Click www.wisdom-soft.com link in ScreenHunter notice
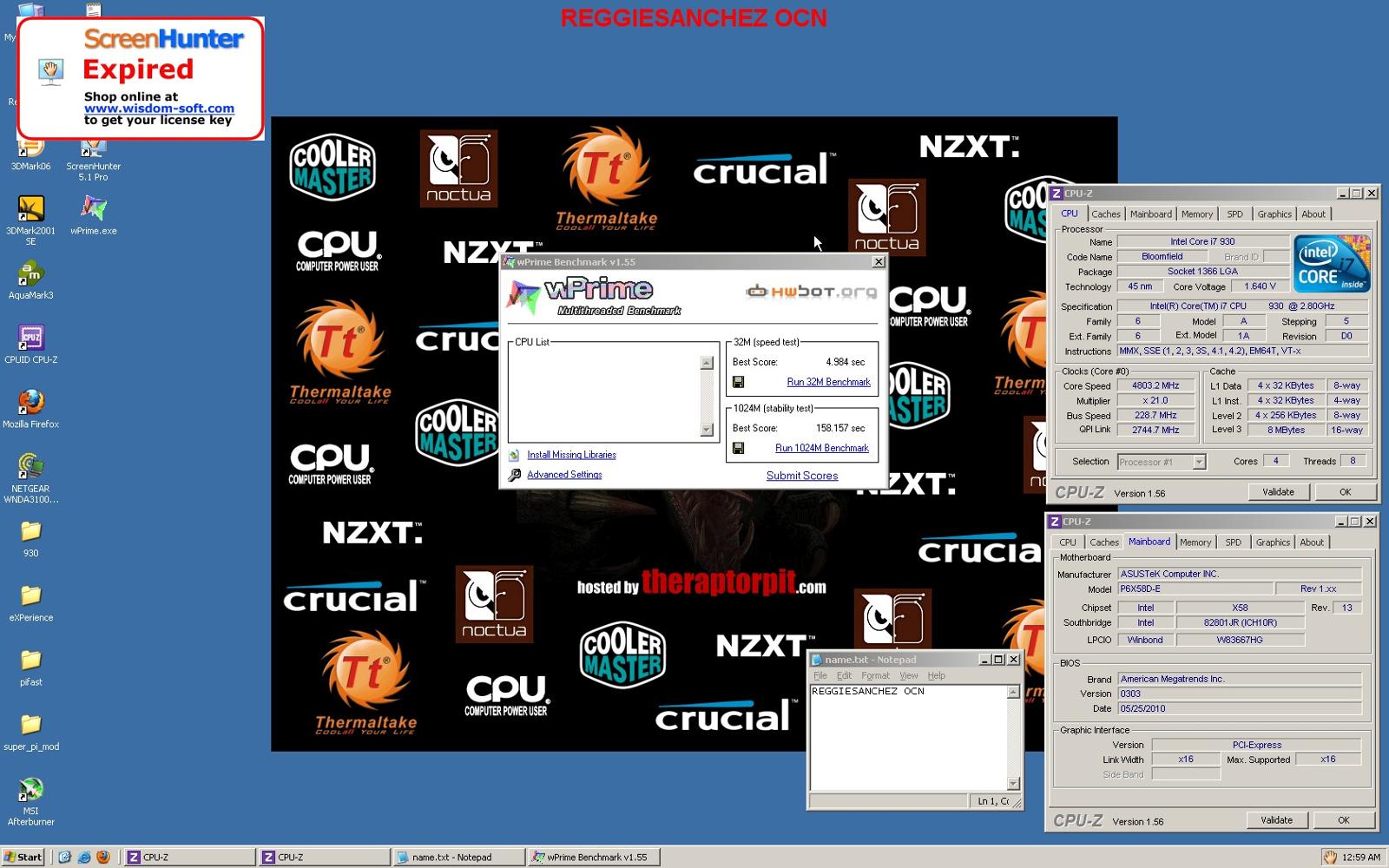This screenshot has height=868, width=1389. click(x=159, y=108)
